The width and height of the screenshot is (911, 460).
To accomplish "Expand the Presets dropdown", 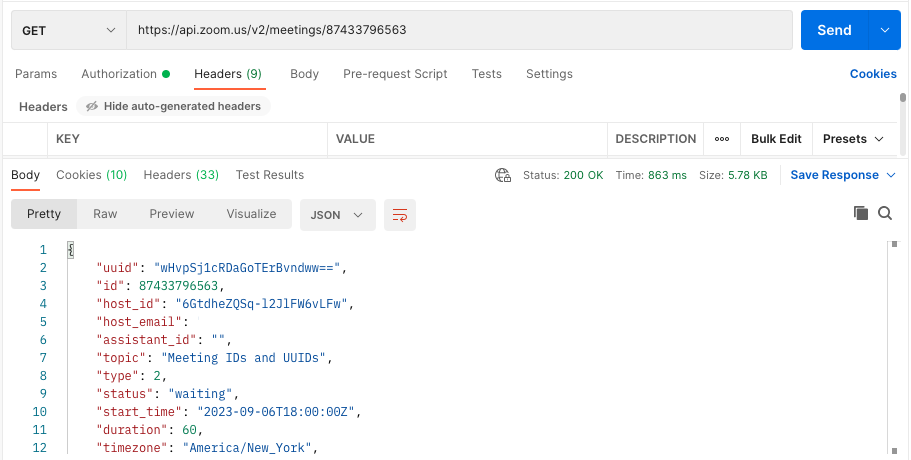I will pyautogui.click(x=853, y=139).
